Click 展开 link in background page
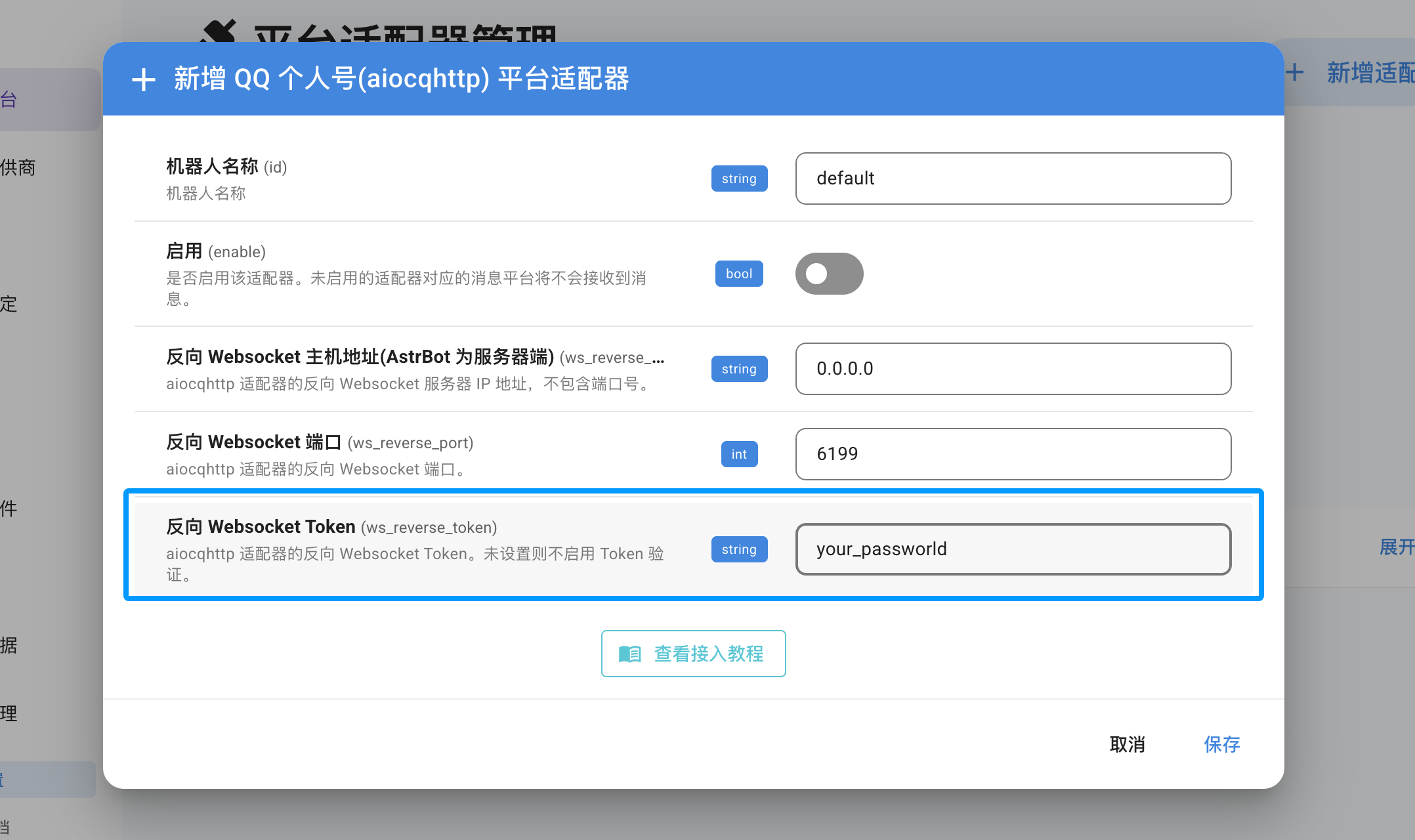 [x=1397, y=547]
